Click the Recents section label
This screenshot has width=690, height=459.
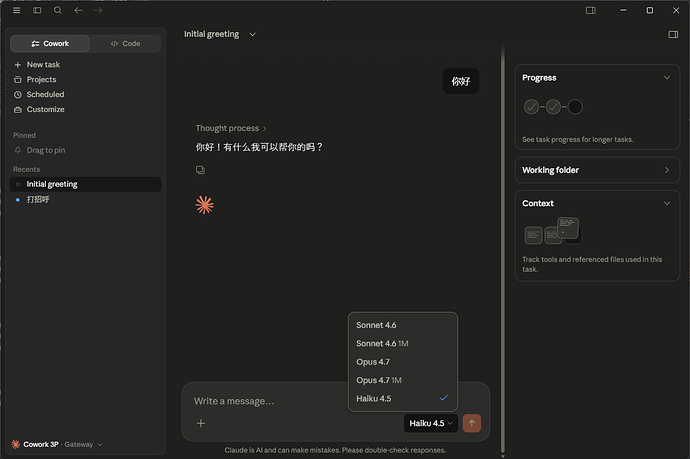pyautogui.click(x=26, y=169)
